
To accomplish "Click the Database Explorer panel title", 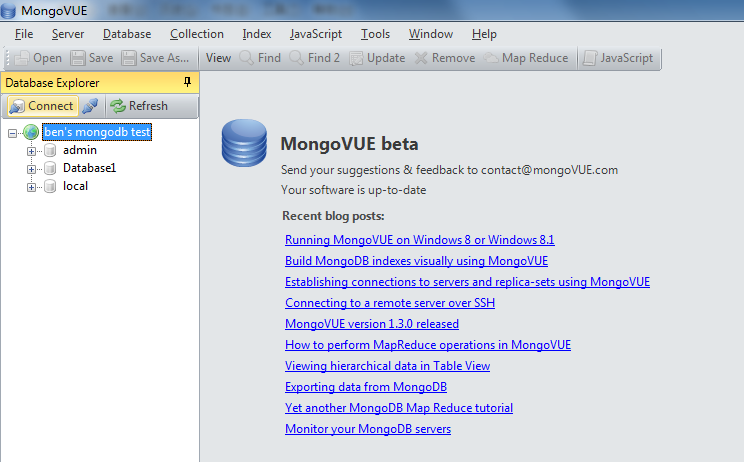I will pyautogui.click(x=52, y=83).
